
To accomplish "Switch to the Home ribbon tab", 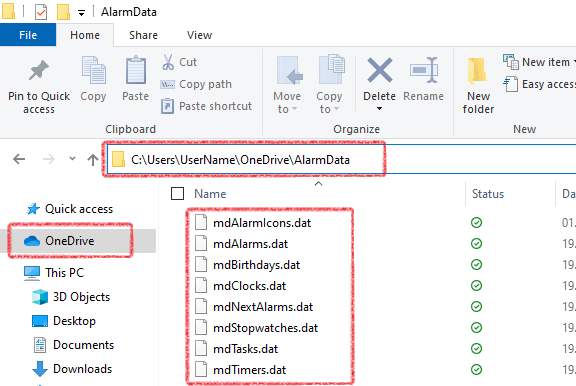I will (85, 35).
